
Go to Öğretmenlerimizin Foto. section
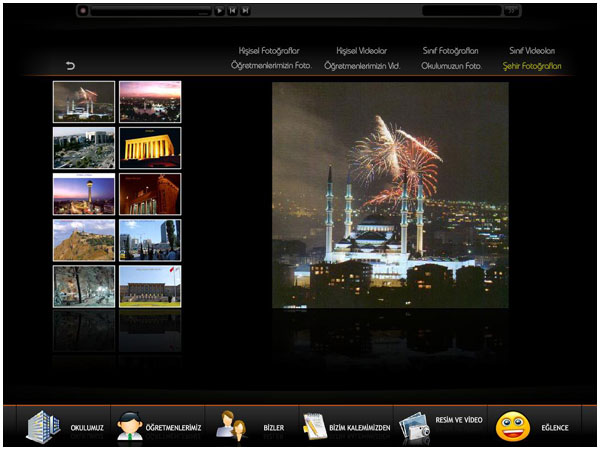[272, 66]
